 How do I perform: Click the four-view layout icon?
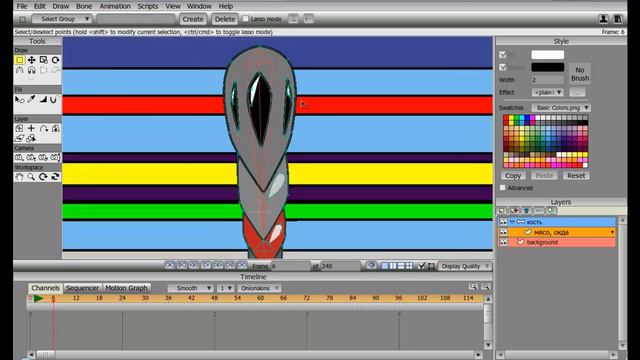coord(409,266)
